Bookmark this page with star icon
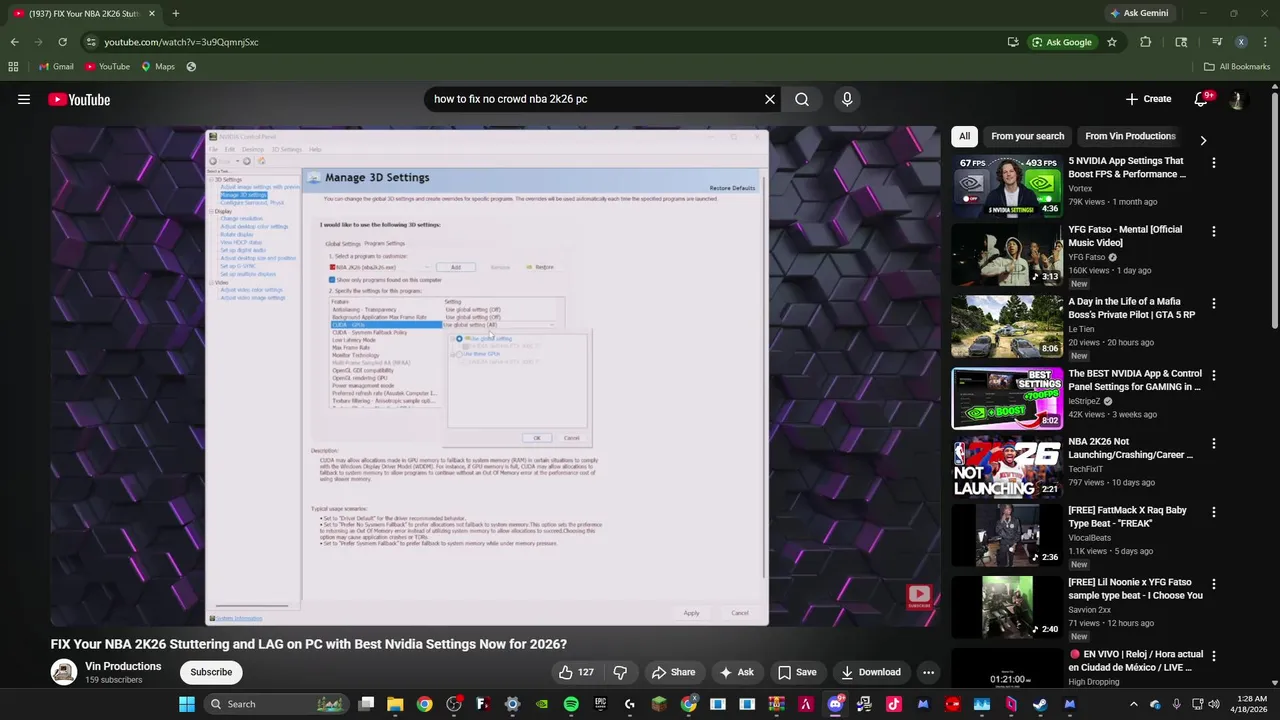The height and width of the screenshot is (720, 1280). (1111, 42)
